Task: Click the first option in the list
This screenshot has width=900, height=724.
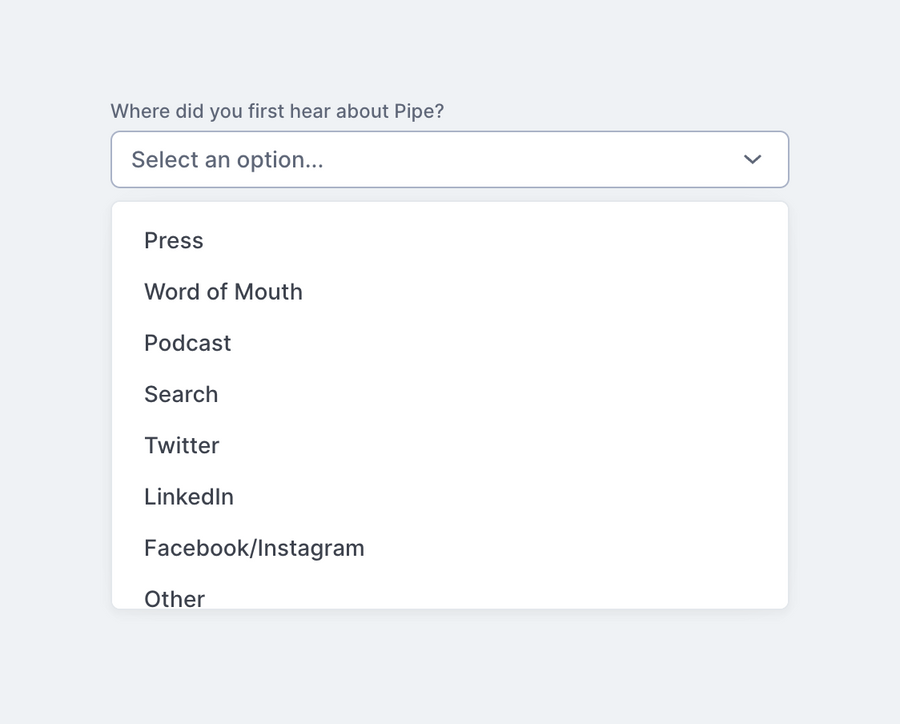Action: [173, 241]
